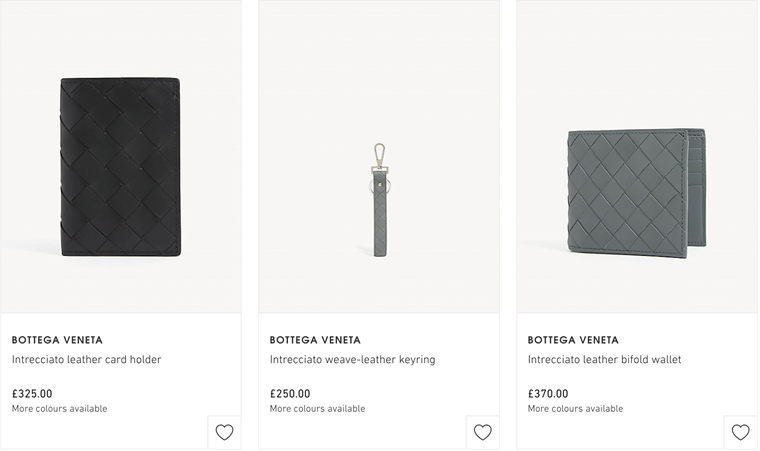
Task: Open the Intrecciato leather card holder title
Action: coord(86,359)
